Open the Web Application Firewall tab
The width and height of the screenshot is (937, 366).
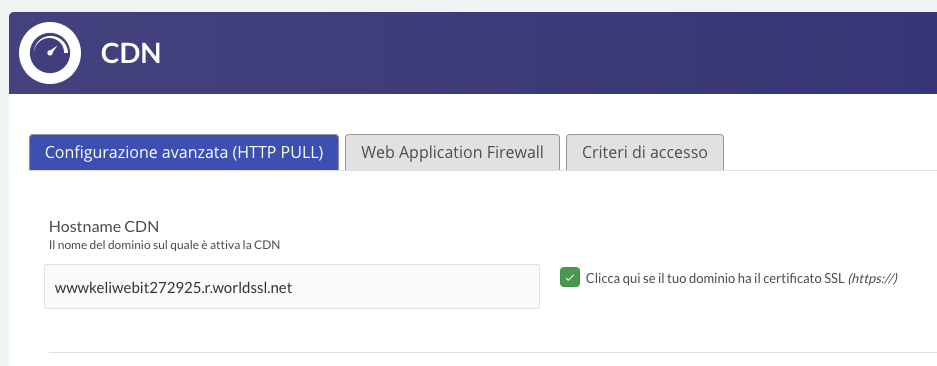pos(452,152)
